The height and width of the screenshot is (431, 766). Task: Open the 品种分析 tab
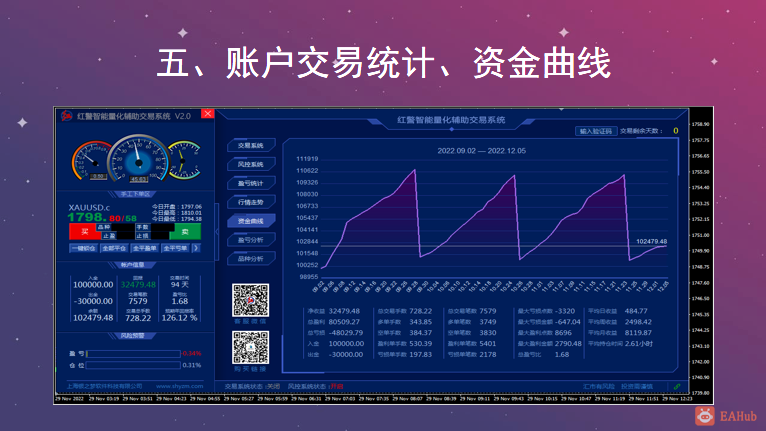pos(251,259)
